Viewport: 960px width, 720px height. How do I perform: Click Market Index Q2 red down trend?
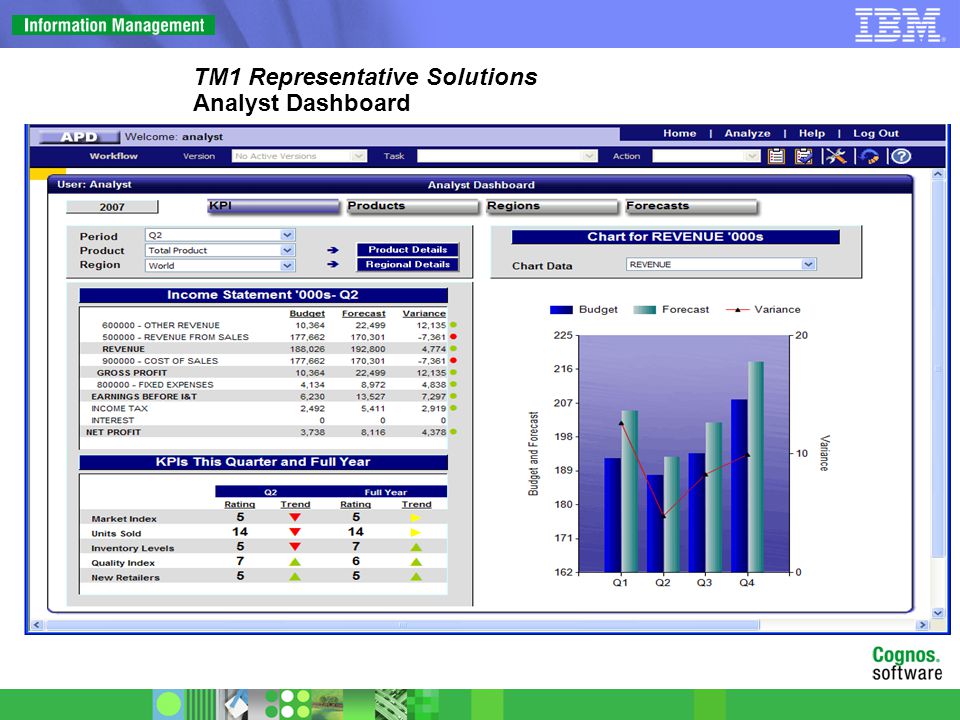(295, 517)
